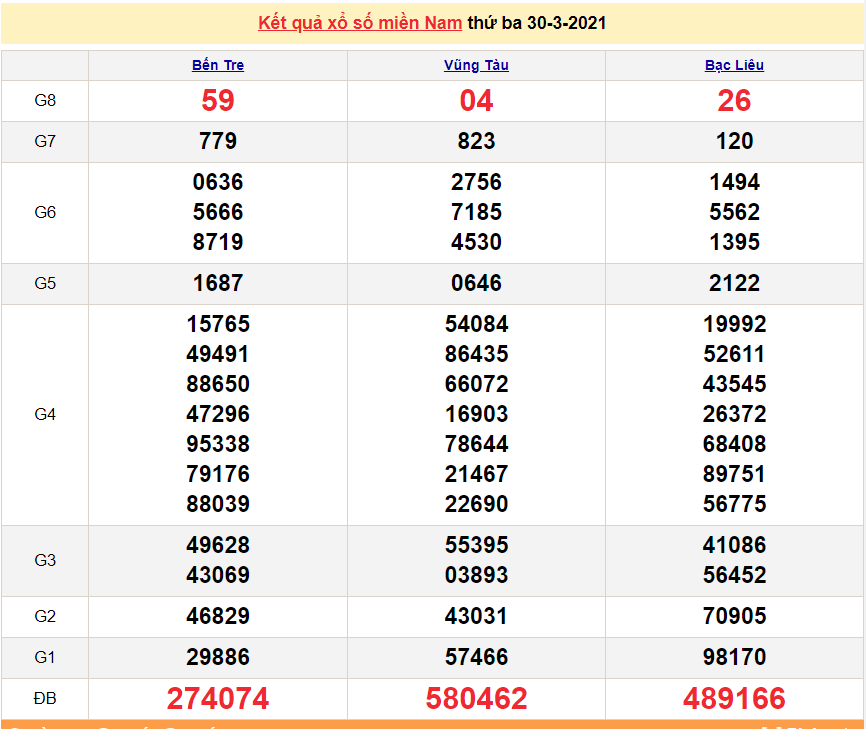Viewport: 866px width, 729px height.
Task: Click the Bến Tre G5 number 1687
Action: [x=218, y=283]
